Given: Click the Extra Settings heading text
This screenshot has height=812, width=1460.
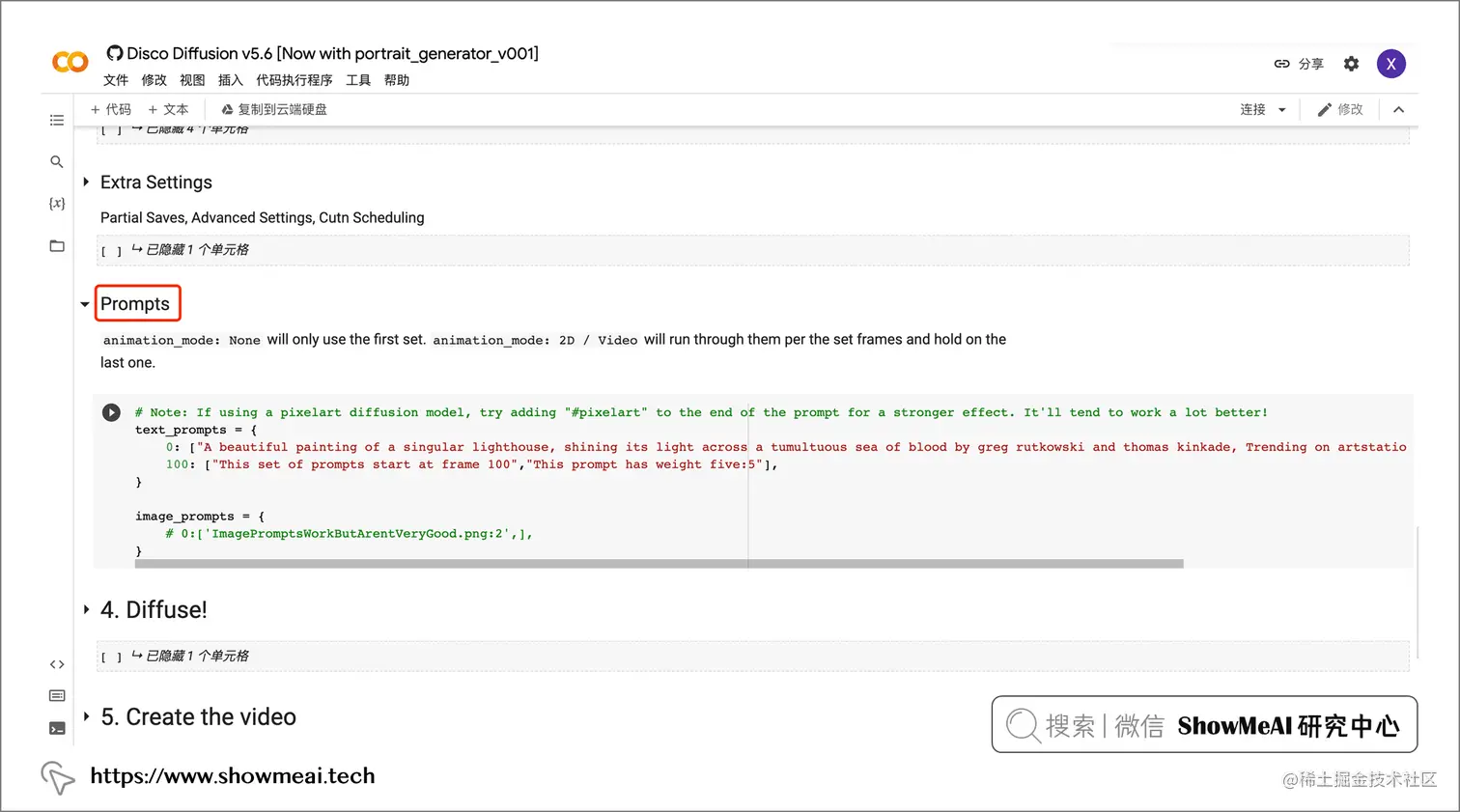Looking at the screenshot, I should 155,182.
